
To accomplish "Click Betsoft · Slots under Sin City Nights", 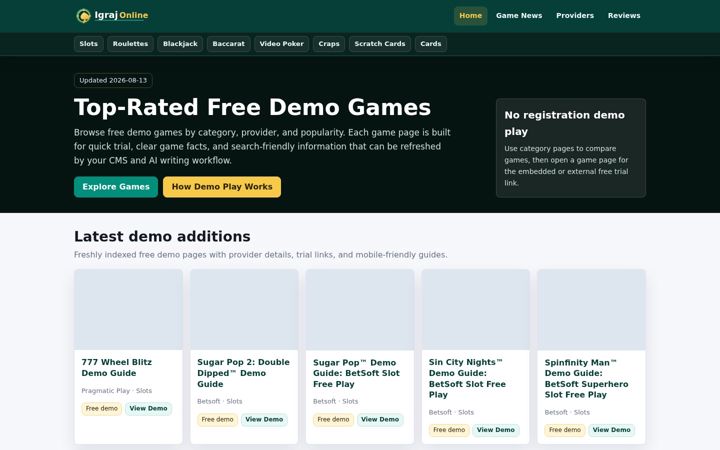I will tap(451, 412).
